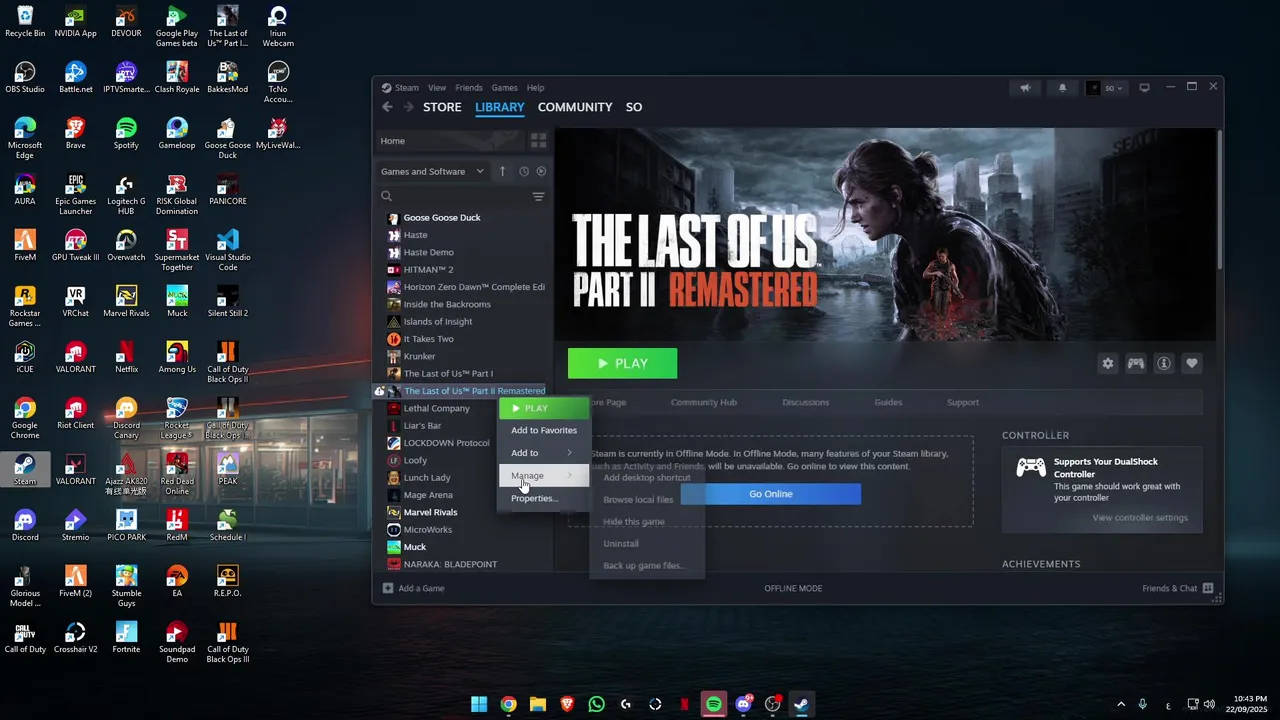Open controller layout icon beside gear
The image size is (1280, 720).
1136,363
